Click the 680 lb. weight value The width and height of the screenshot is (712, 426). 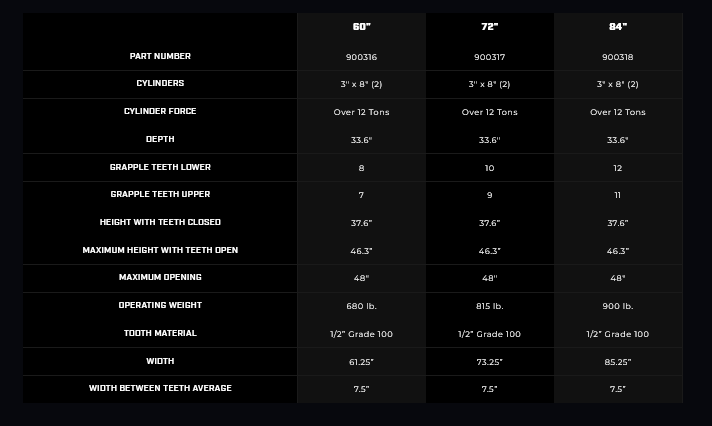pyautogui.click(x=361, y=306)
